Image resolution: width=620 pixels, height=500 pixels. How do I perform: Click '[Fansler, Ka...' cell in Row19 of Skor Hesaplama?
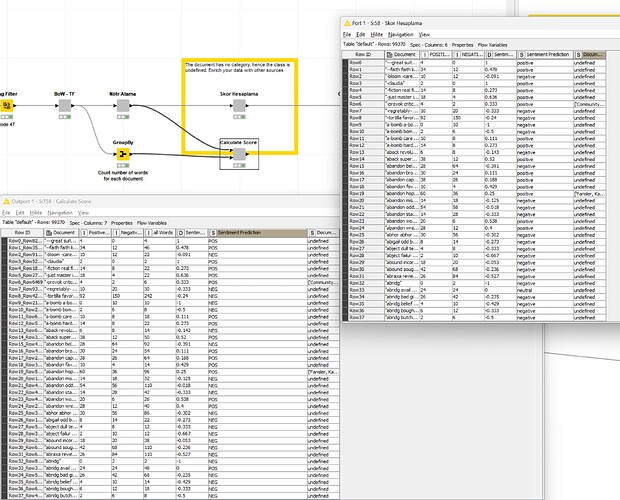tap(589, 194)
